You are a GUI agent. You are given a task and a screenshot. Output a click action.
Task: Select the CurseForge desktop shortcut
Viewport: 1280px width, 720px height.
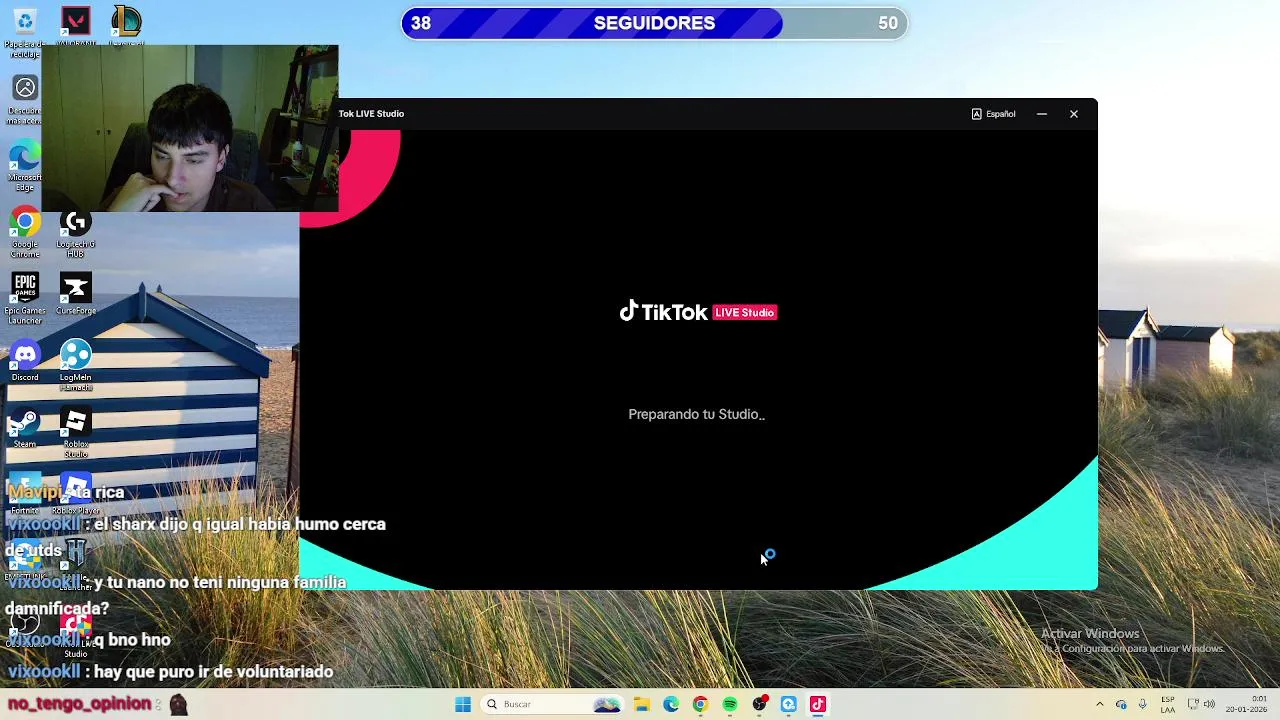point(75,295)
